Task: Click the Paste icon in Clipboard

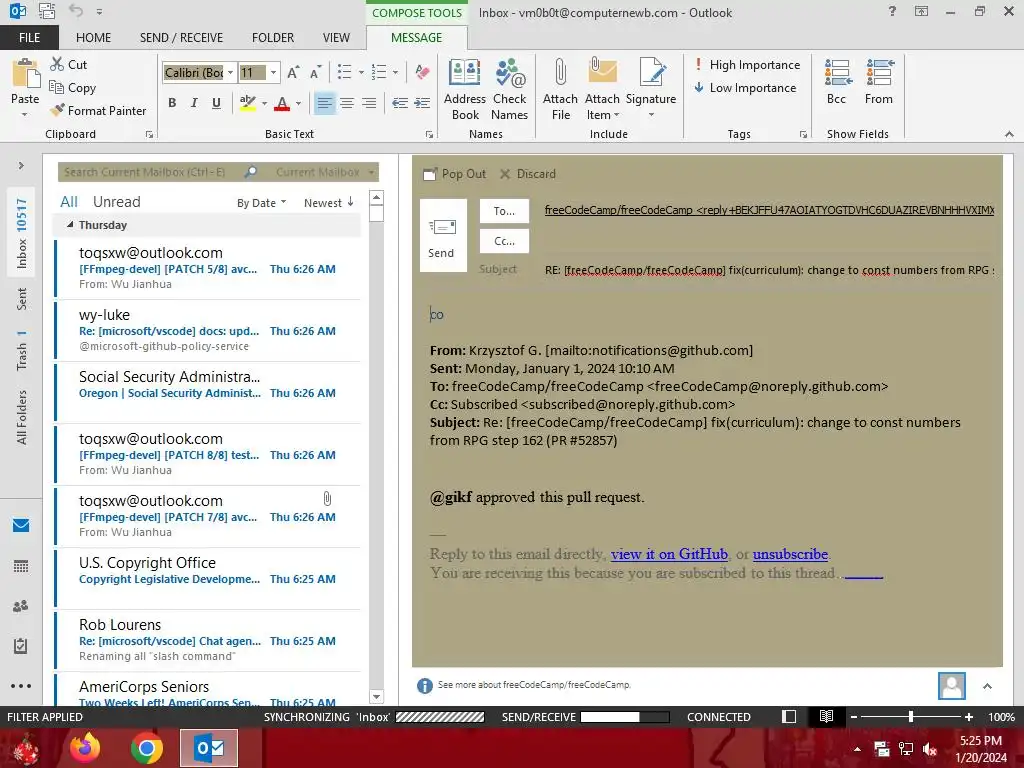Action: (25, 74)
